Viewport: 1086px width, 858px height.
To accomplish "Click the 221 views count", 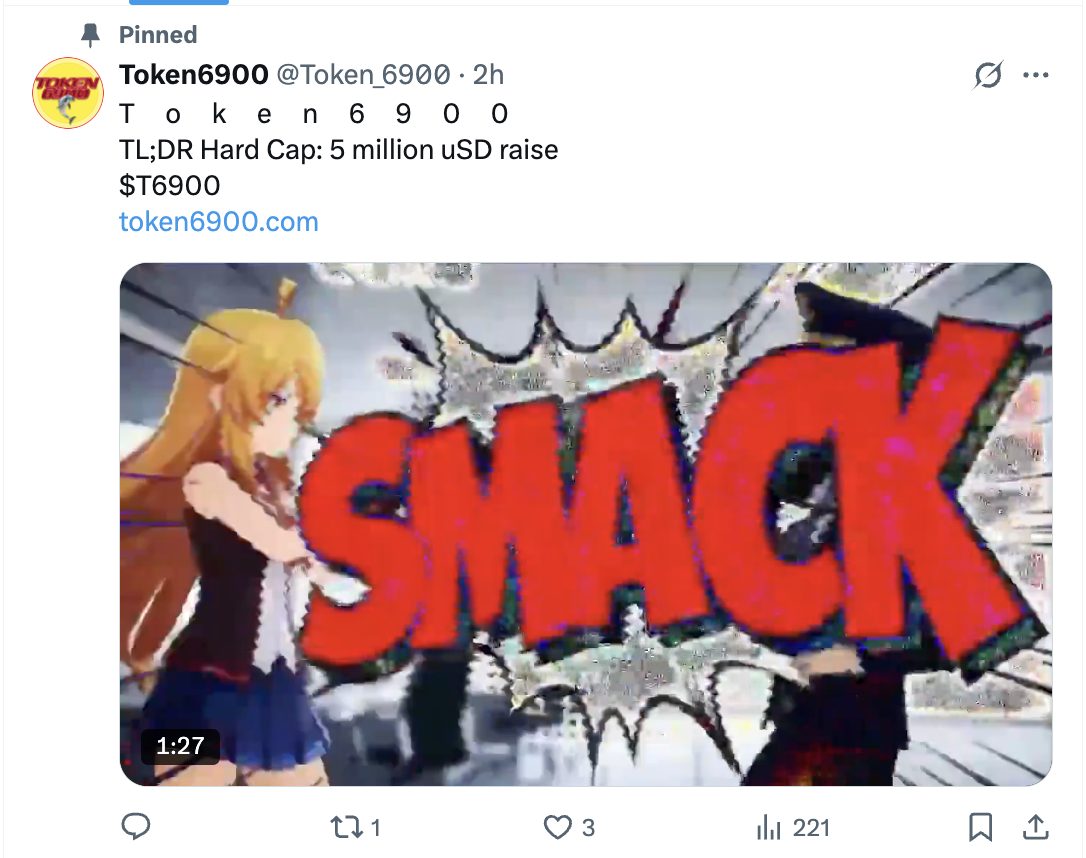I will click(811, 827).
